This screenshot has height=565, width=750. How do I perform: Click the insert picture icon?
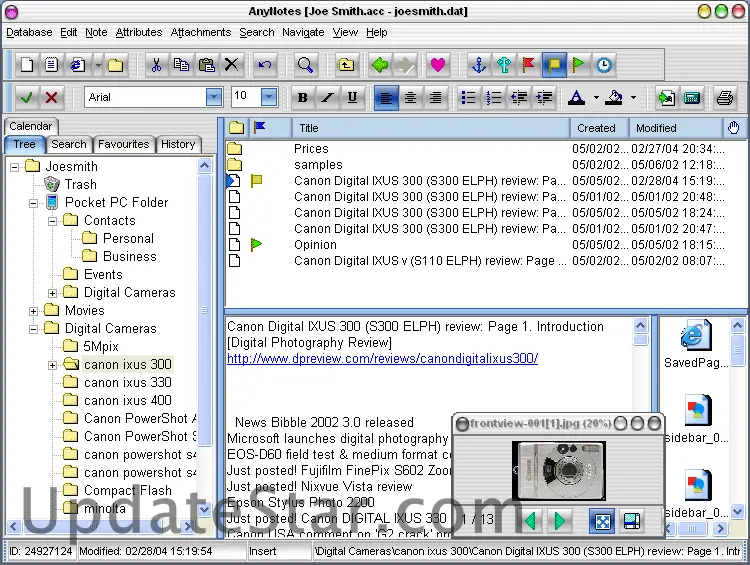(667, 98)
